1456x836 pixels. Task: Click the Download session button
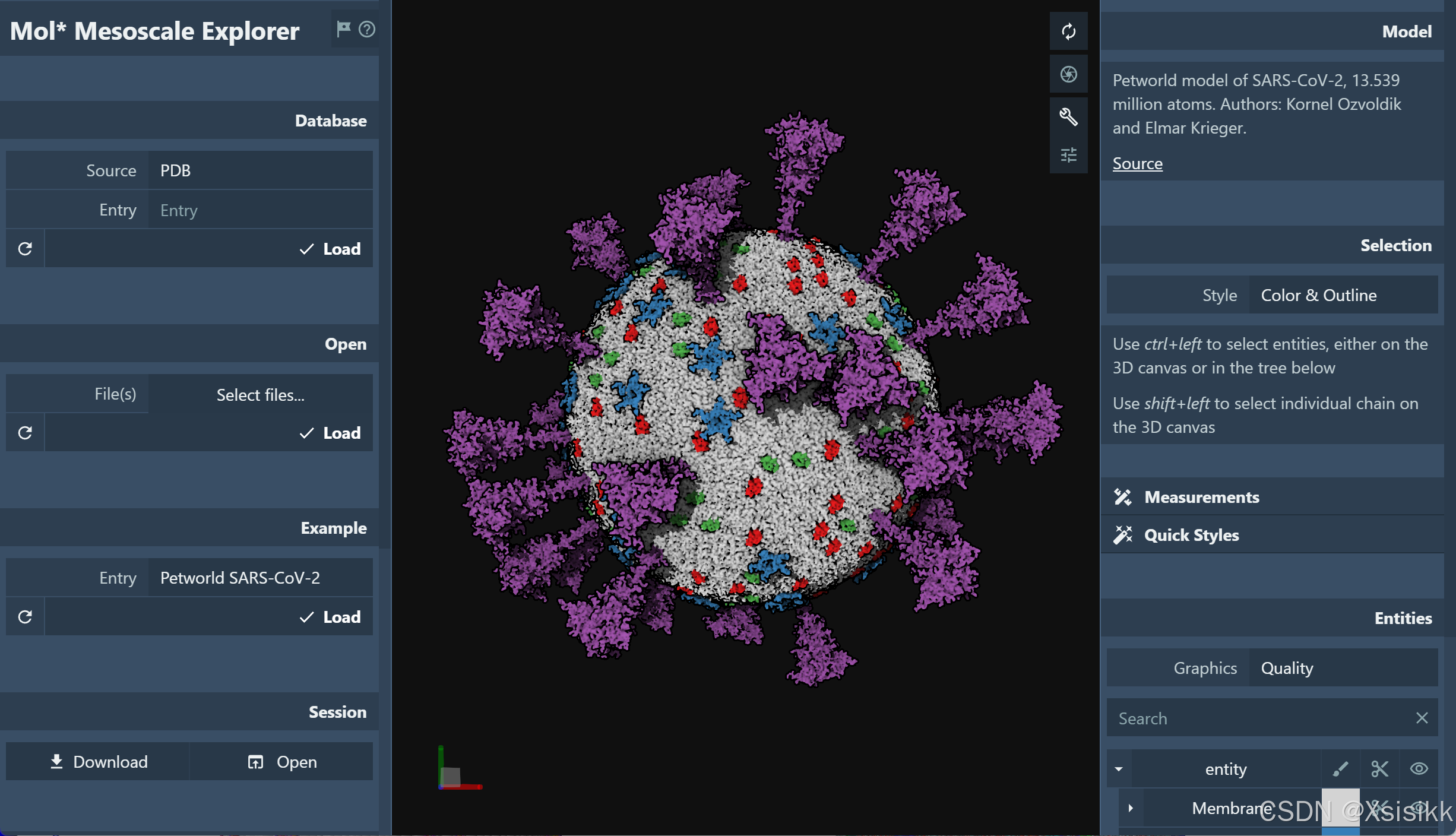coord(98,762)
